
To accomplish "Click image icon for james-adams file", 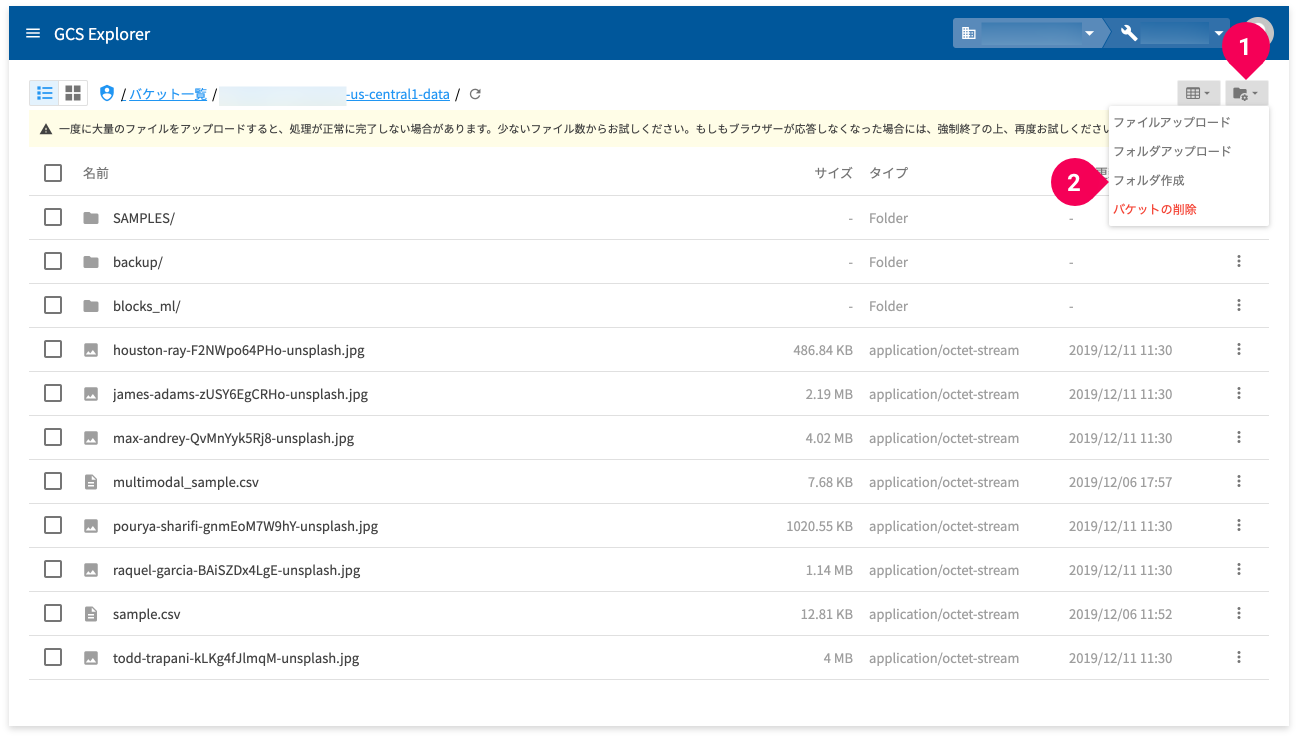I will (x=91, y=394).
